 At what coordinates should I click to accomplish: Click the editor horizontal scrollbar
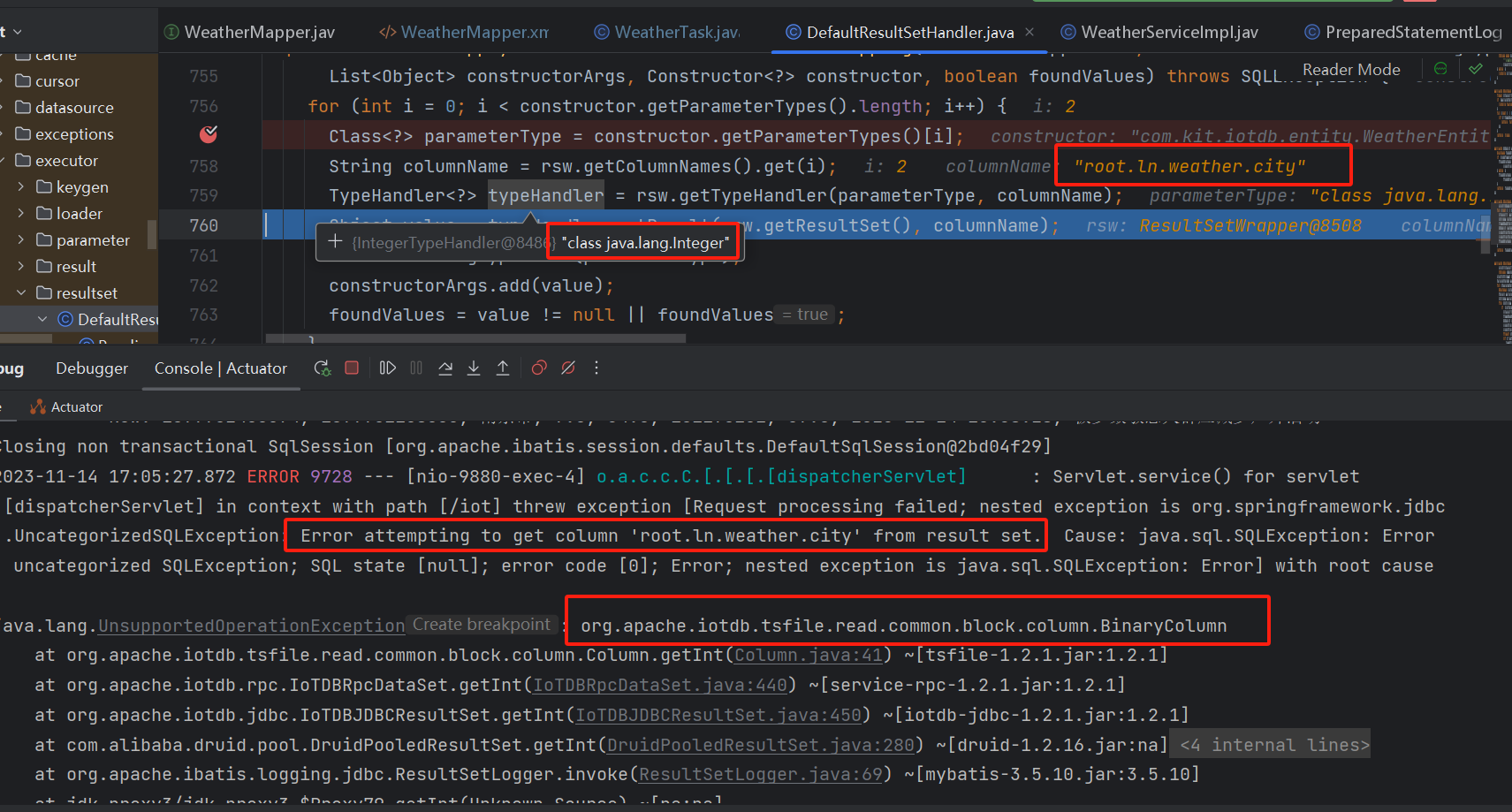(475, 338)
